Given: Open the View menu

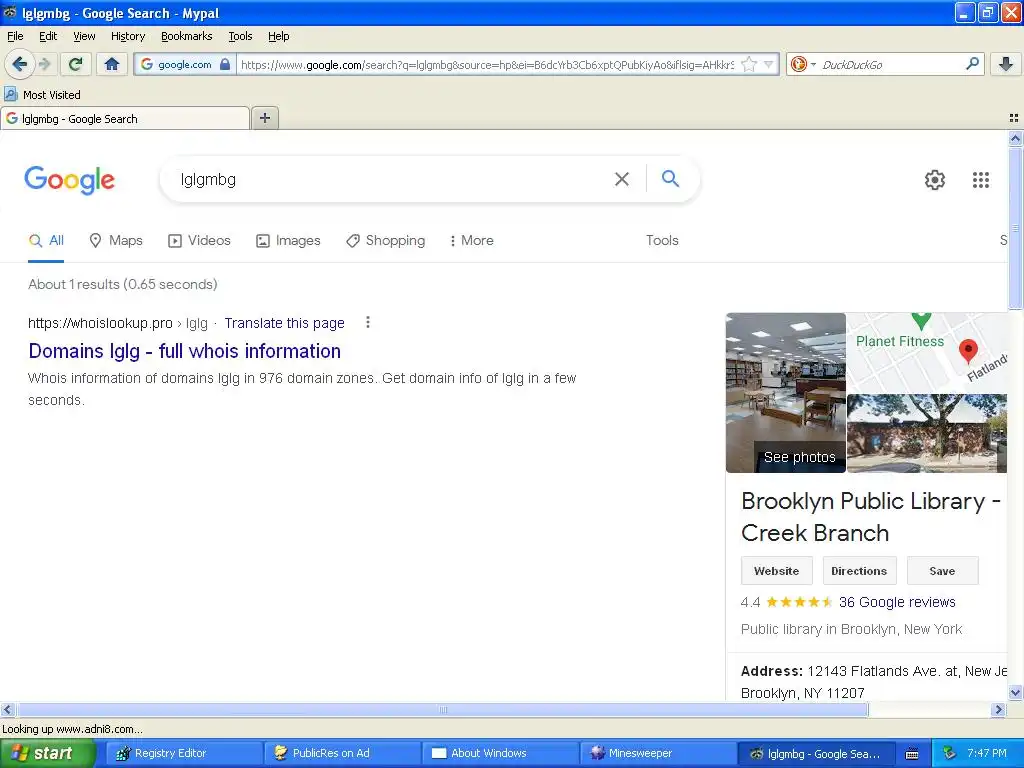Looking at the screenshot, I should coord(84,36).
